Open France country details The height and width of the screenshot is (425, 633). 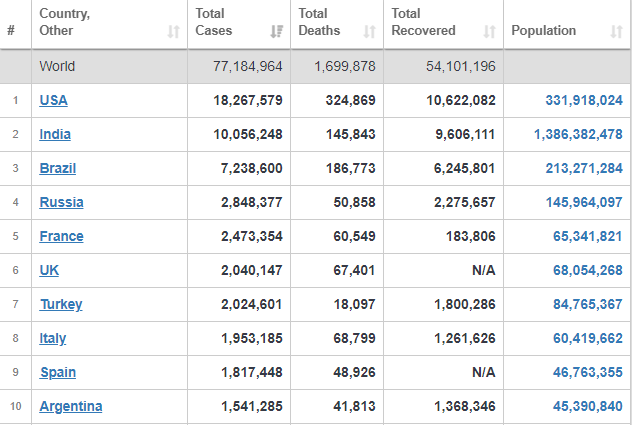point(61,236)
